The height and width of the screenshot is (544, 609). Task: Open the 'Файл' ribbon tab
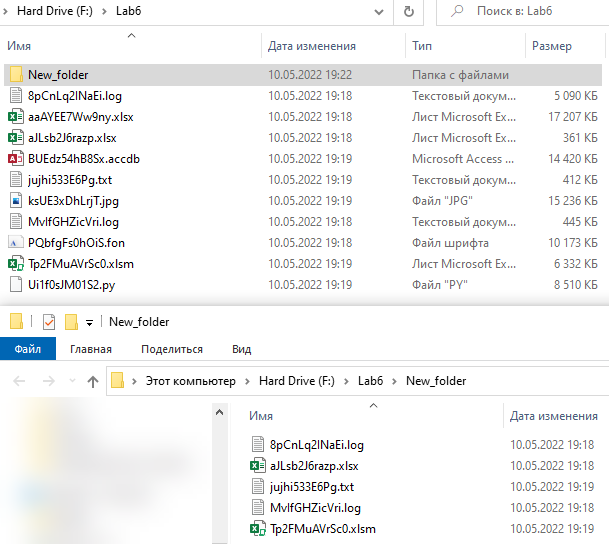(x=28, y=349)
